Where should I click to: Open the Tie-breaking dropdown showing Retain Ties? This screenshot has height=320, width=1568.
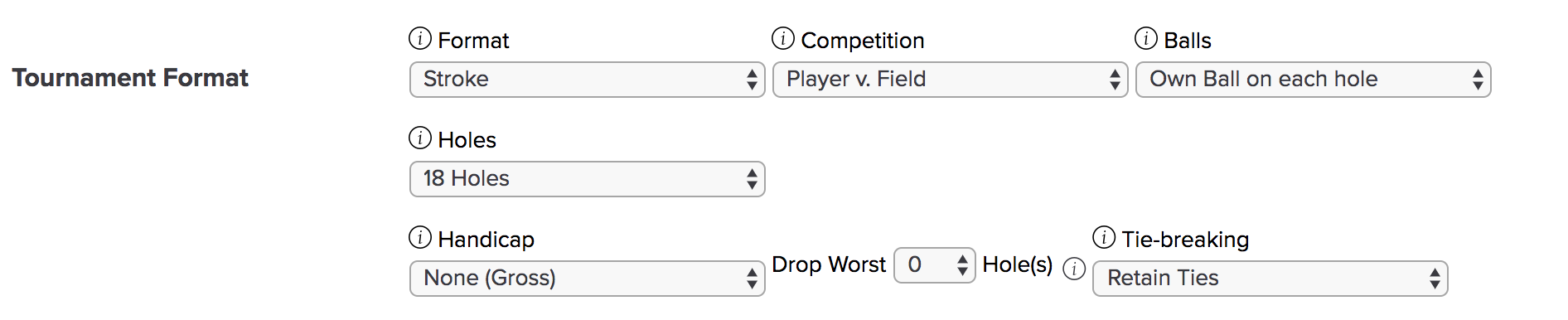[x=1270, y=279]
